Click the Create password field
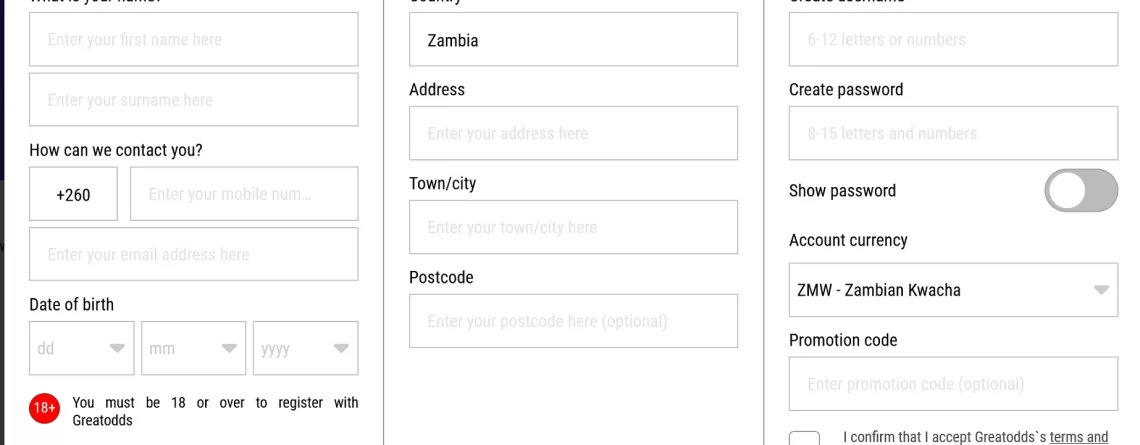Screen dimensions: 1140x445 pos(953,133)
